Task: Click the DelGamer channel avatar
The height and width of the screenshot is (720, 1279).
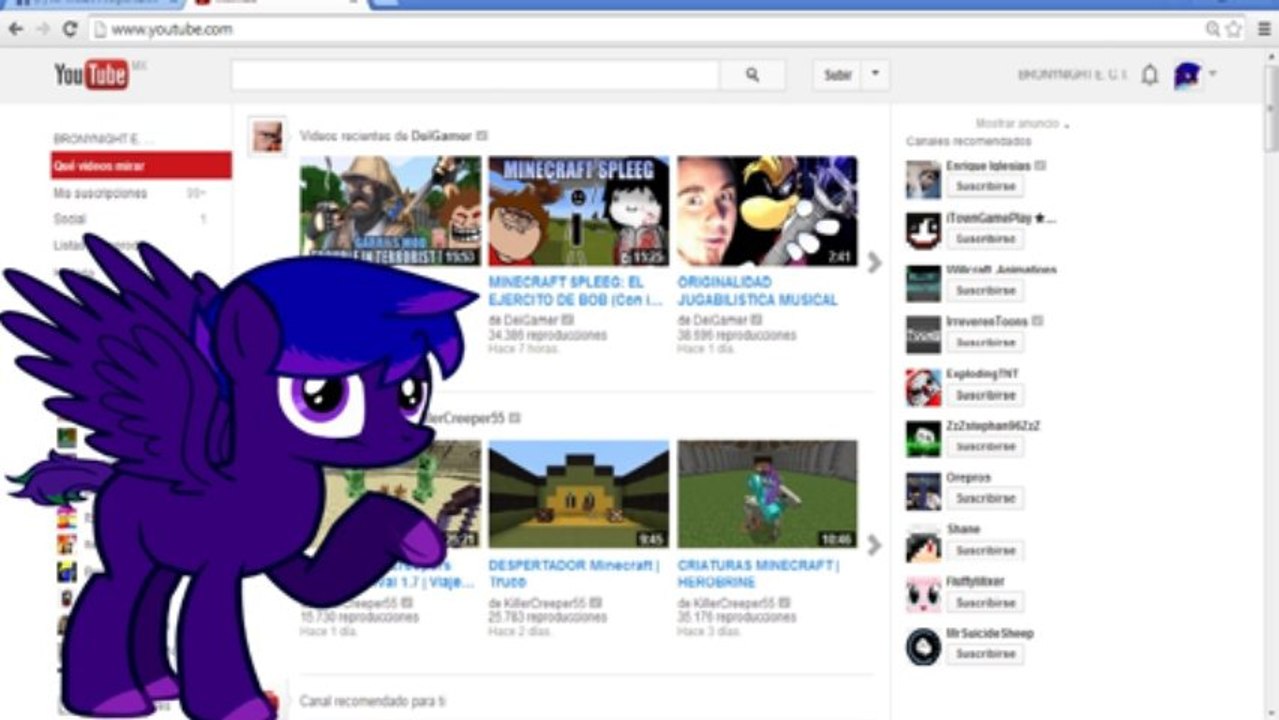Action: pyautogui.click(x=267, y=136)
